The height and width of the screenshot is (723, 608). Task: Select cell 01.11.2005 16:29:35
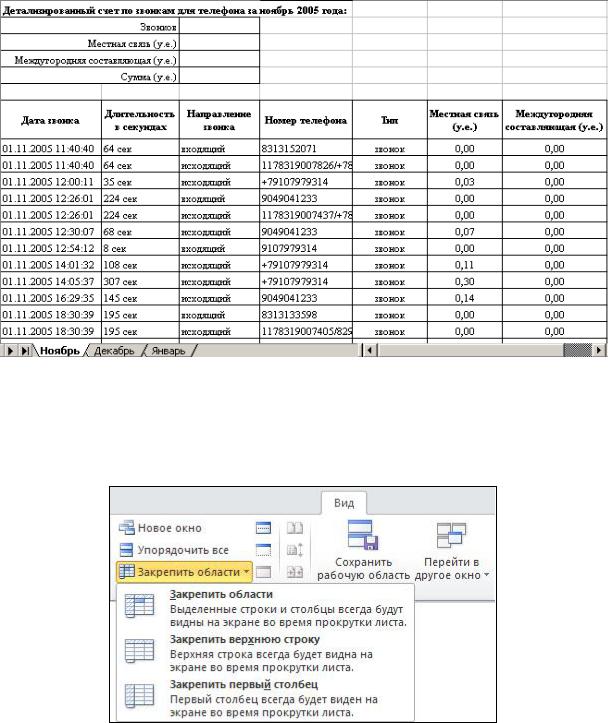pos(51,298)
